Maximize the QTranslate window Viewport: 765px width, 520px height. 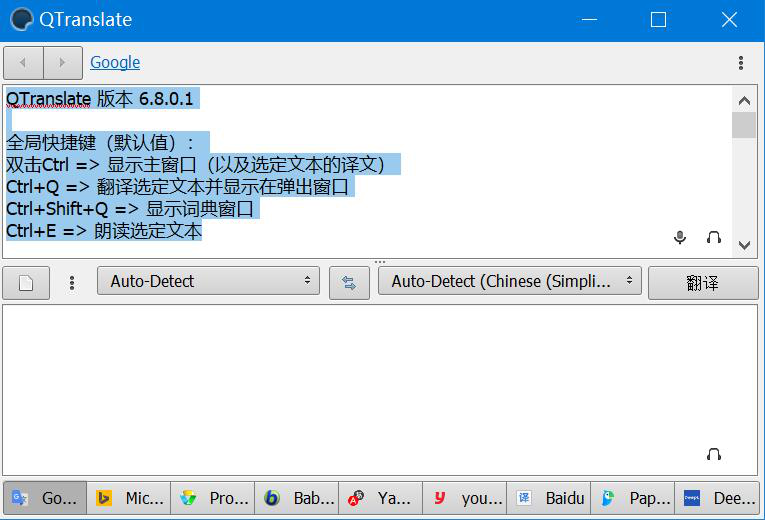pos(658,20)
